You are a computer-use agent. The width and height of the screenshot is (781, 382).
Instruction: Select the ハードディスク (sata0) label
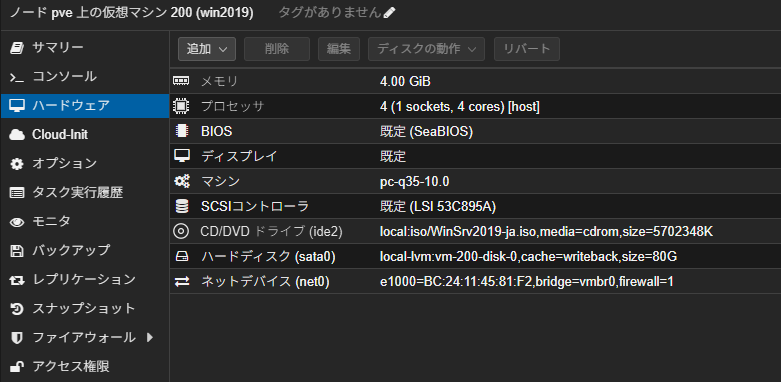(268, 257)
